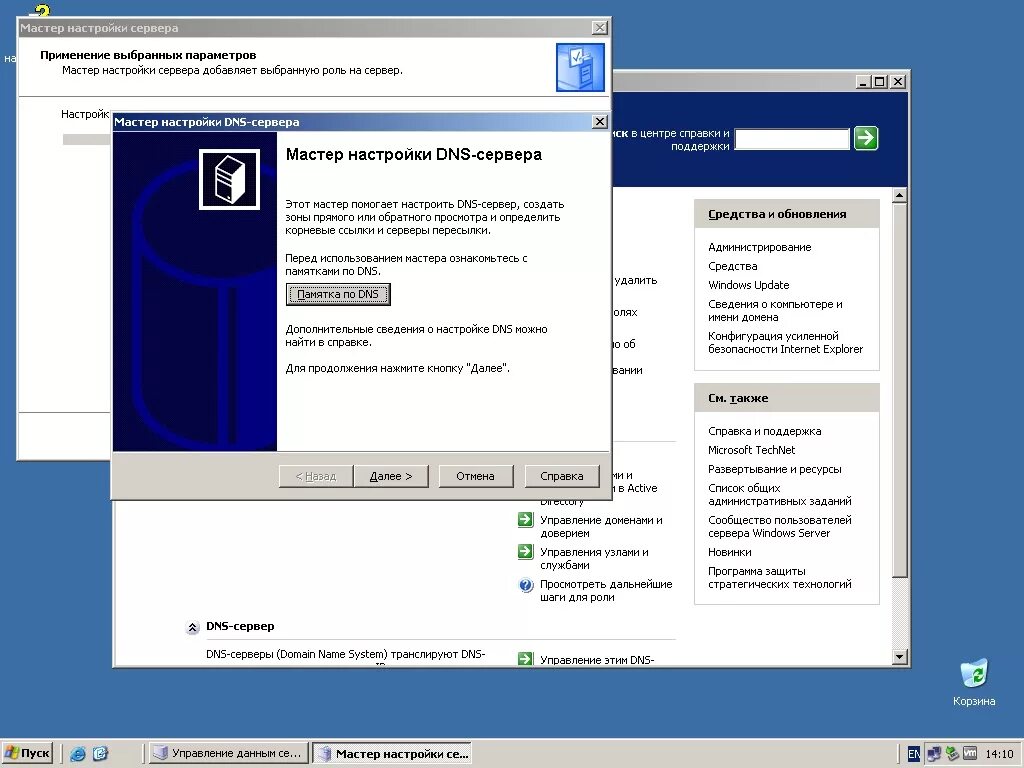Click the setup progress bar
The width and height of the screenshot is (1024, 768).
[x=86, y=139]
